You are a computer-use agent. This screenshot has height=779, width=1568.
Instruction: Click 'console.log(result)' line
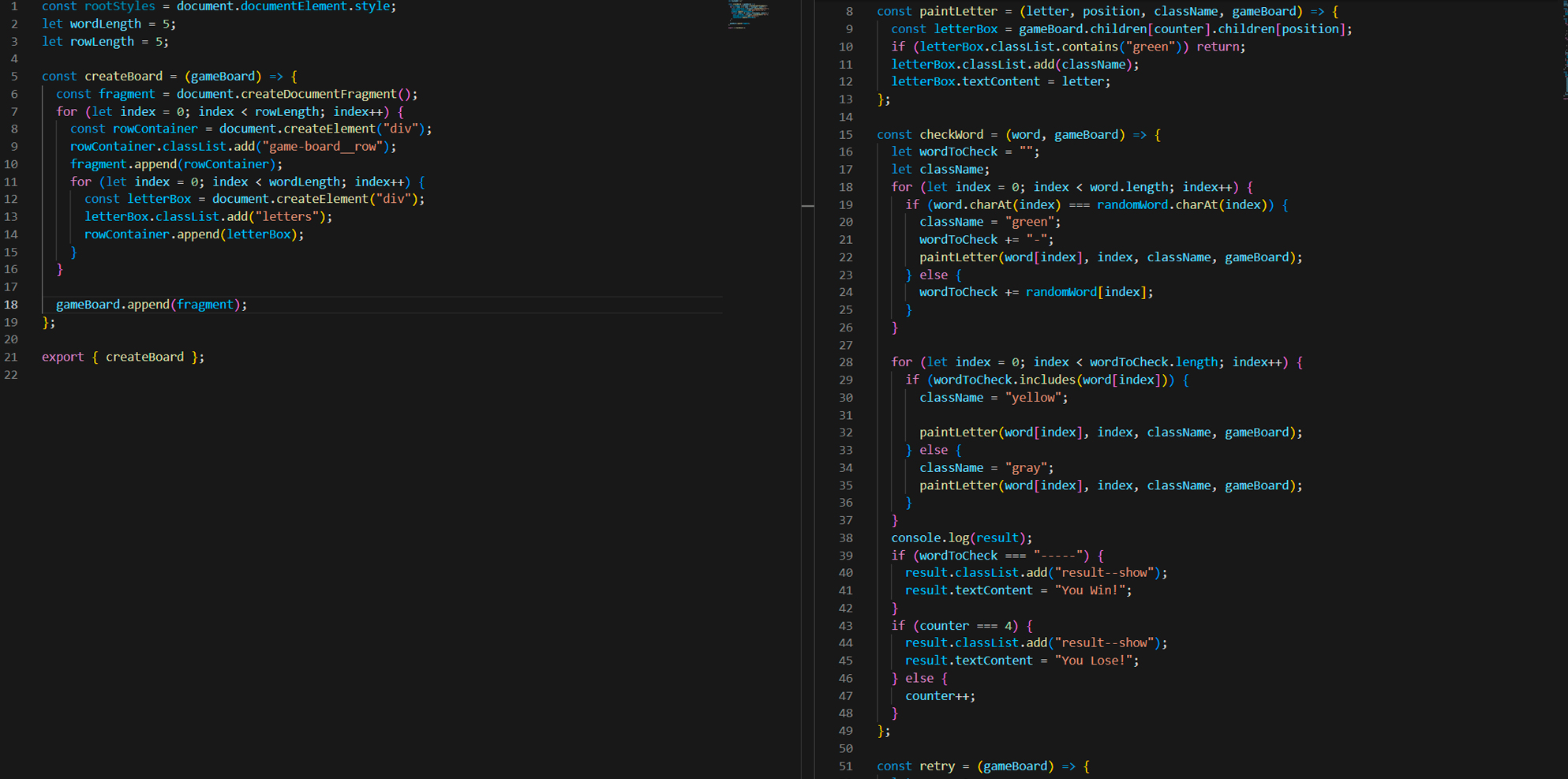[x=961, y=538]
